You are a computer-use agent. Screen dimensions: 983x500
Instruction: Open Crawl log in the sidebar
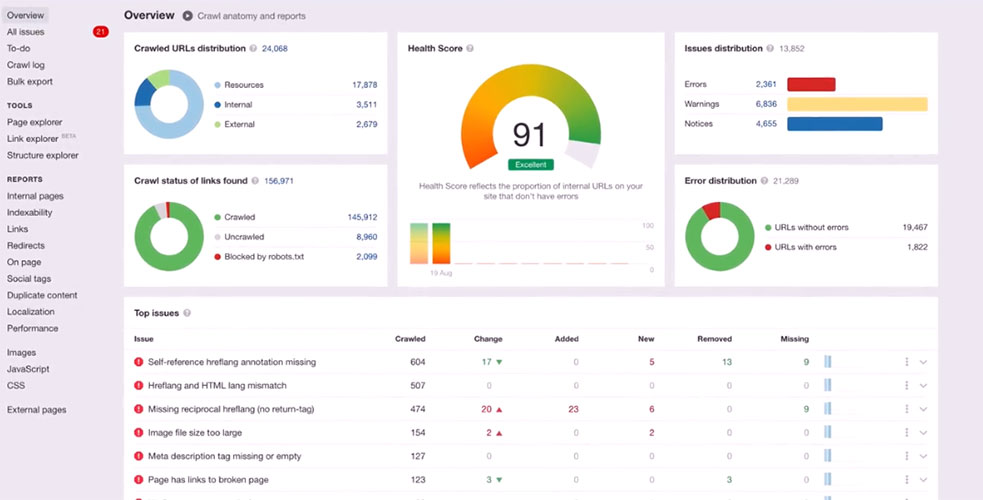pyautogui.click(x=26, y=65)
